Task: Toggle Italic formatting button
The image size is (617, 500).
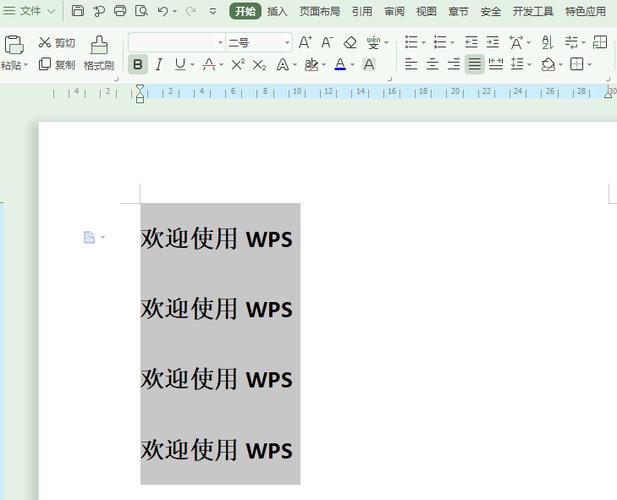Action: click(x=159, y=64)
